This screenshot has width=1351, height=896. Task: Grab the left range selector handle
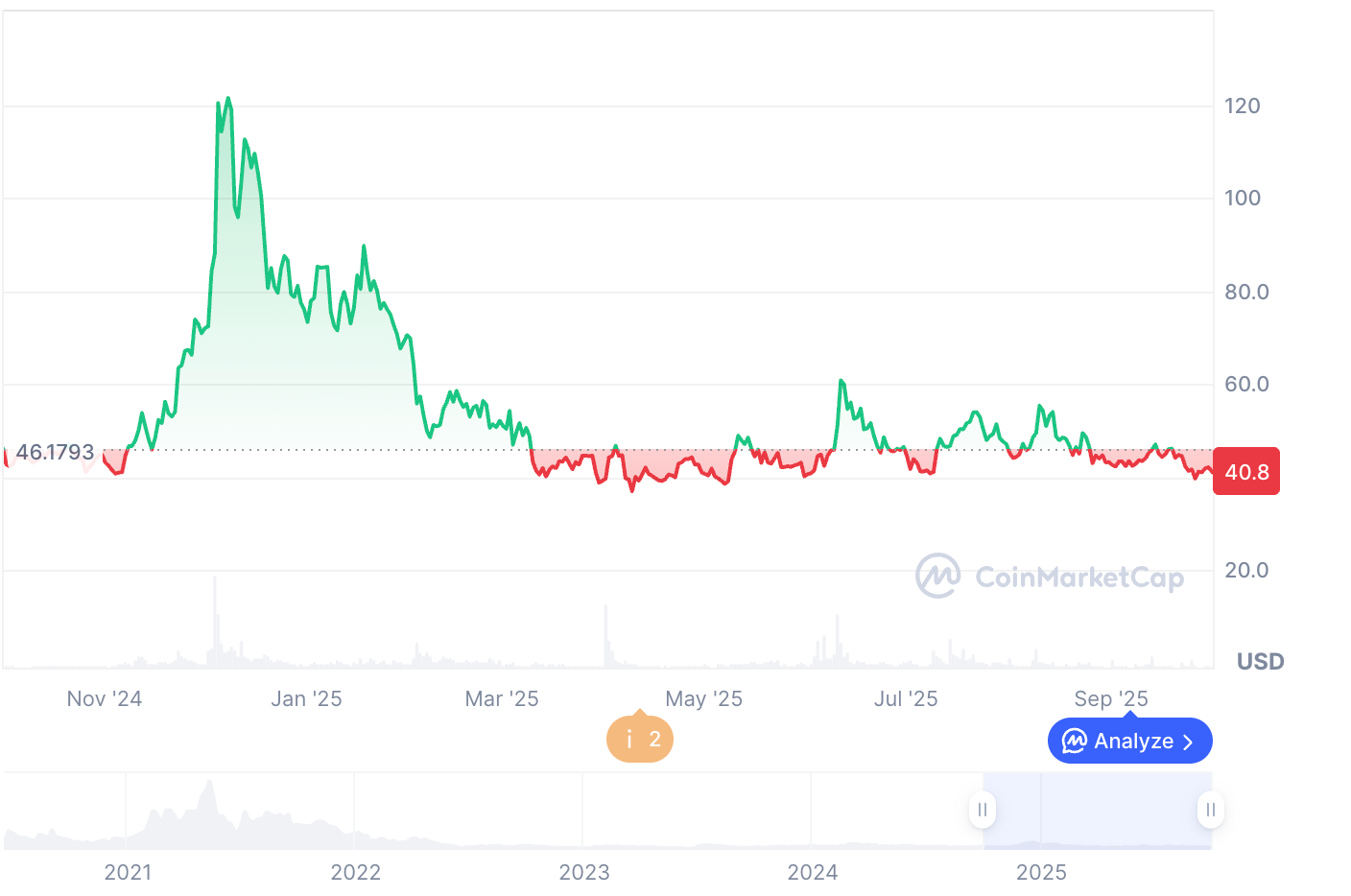[x=983, y=810]
